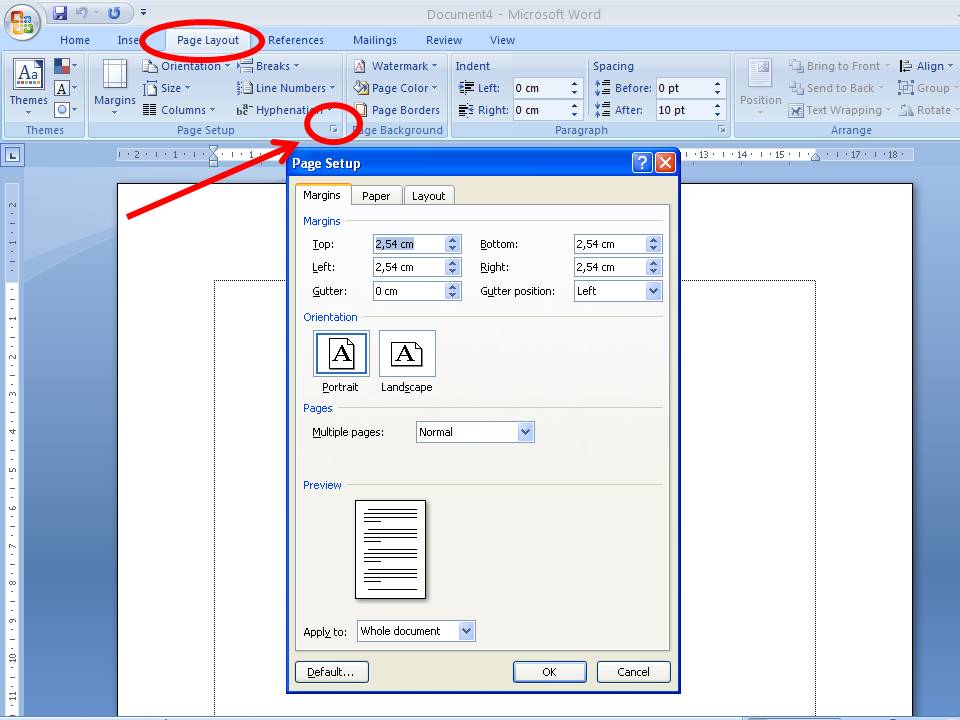Image resolution: width=960 pixels, height=720 pixels.
Task: Open Orientation ribbon dropdown
Action: 186,66
